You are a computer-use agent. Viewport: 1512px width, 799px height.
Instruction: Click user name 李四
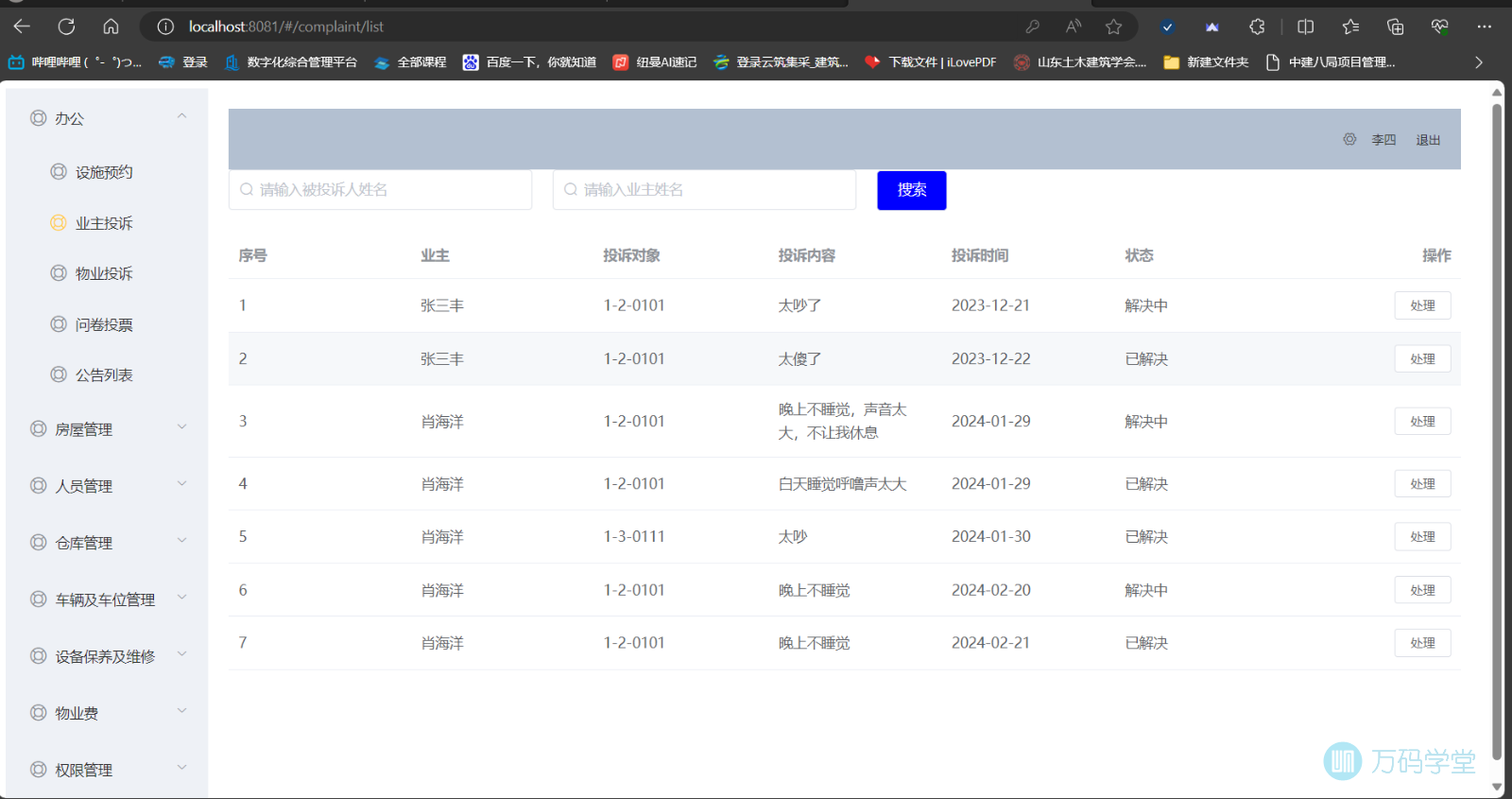pyautogui.click(x=1383, y=140)
